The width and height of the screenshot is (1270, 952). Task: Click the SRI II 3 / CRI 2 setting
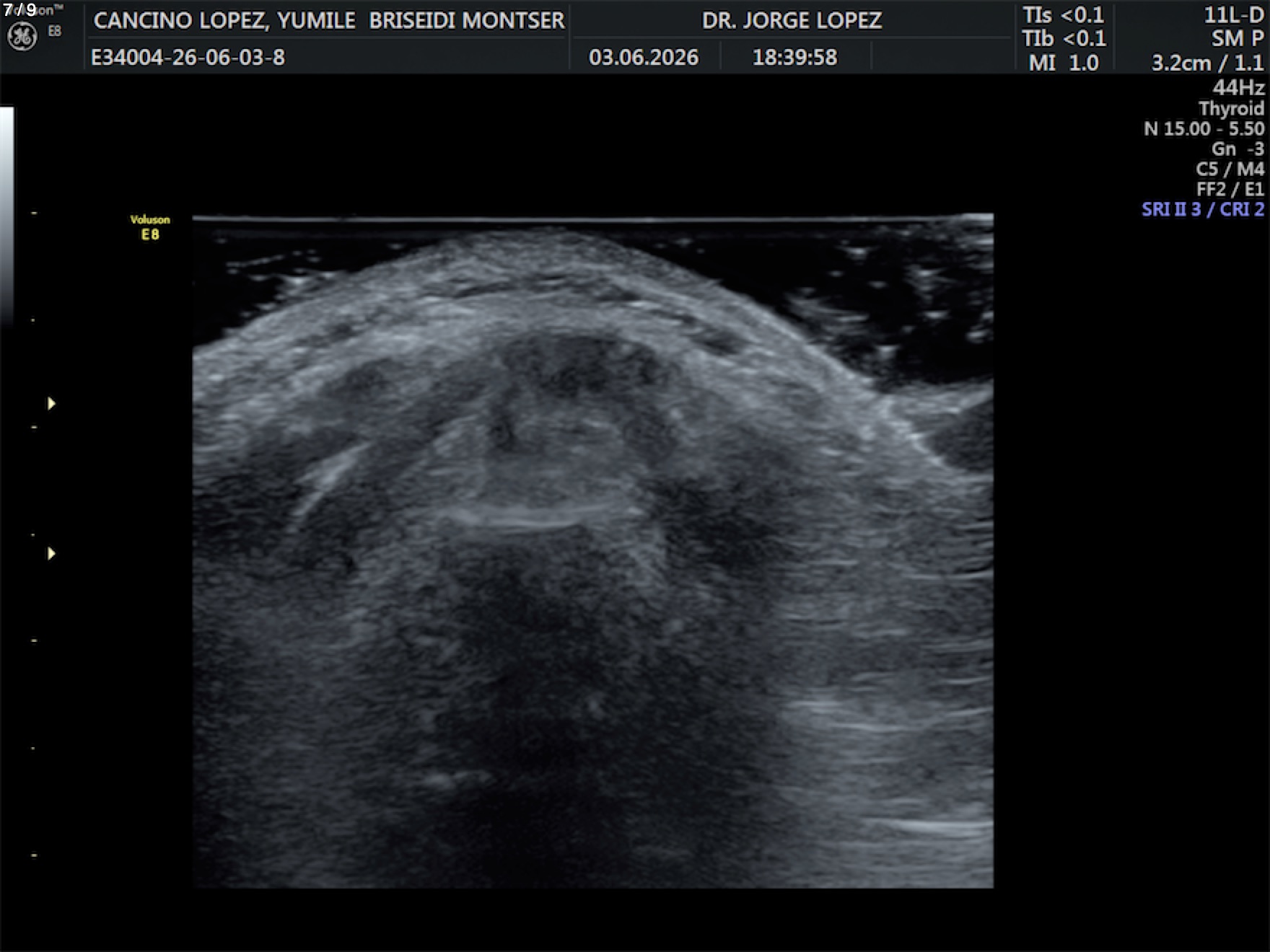(x=1203, y=209)
